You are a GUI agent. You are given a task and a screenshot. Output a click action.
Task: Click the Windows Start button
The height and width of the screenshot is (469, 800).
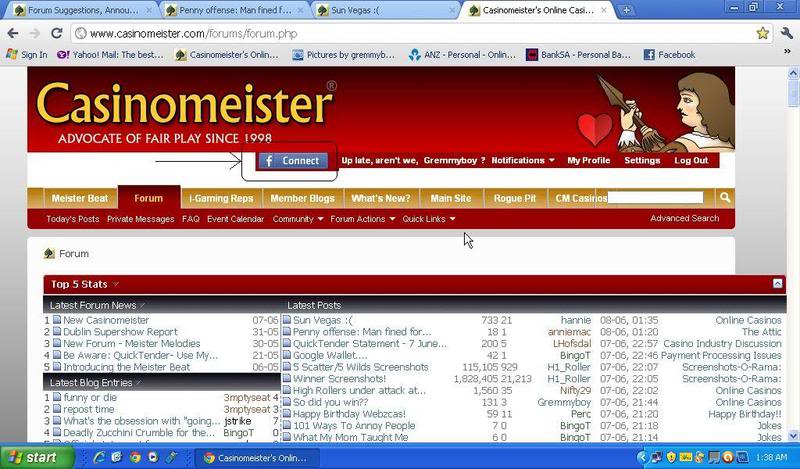click(x=37, y=458)
